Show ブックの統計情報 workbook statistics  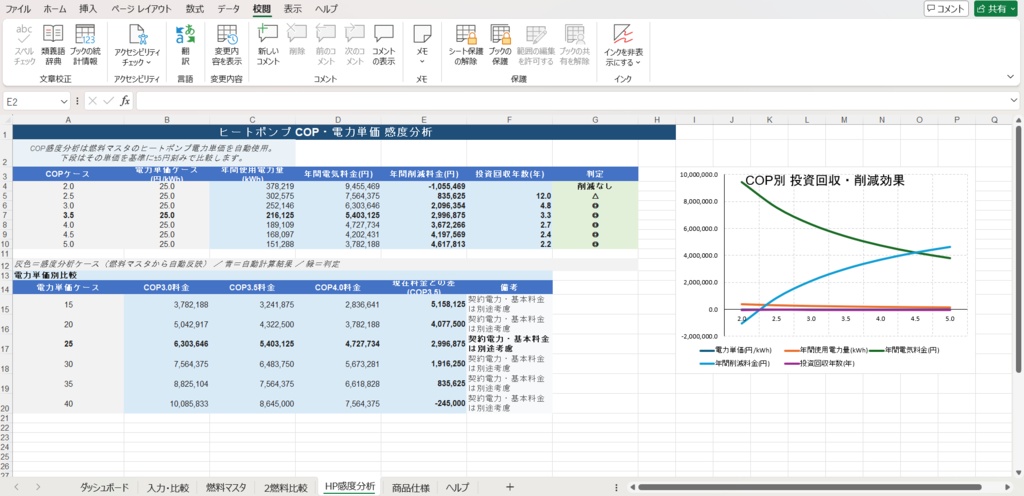pyautogui.click(x=84, y=45)
